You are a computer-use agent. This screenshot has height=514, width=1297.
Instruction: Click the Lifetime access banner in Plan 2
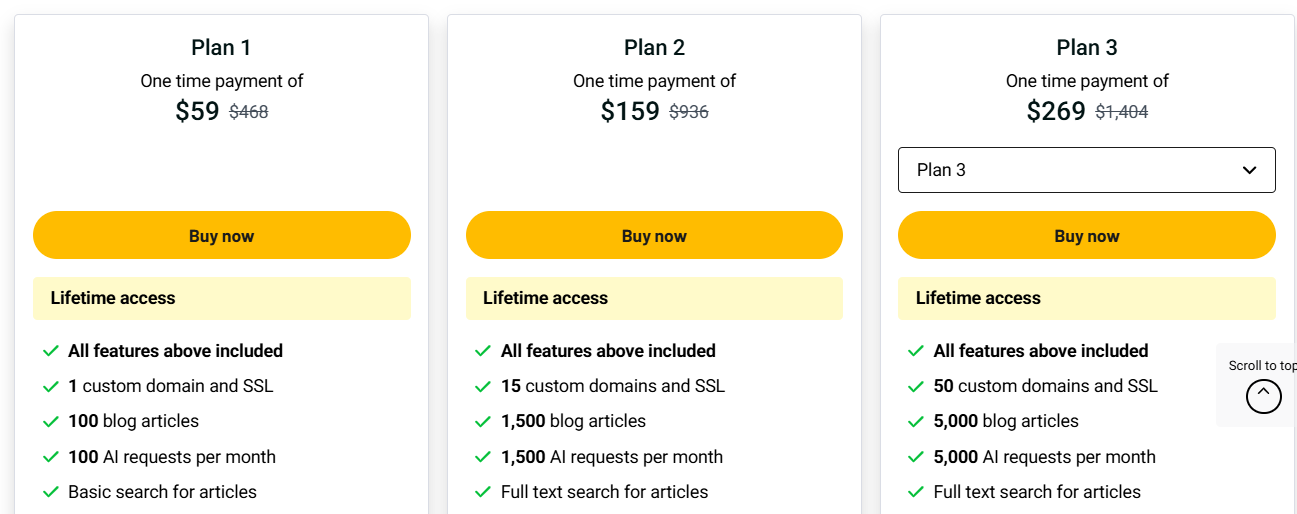(654, 298)
